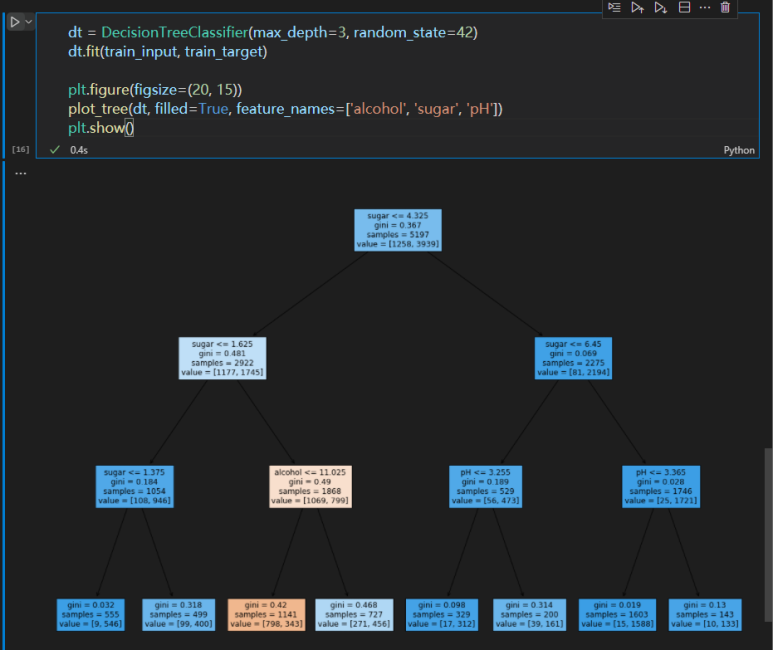
Task: Click the leaf with samples = 555
Action: 91,614
